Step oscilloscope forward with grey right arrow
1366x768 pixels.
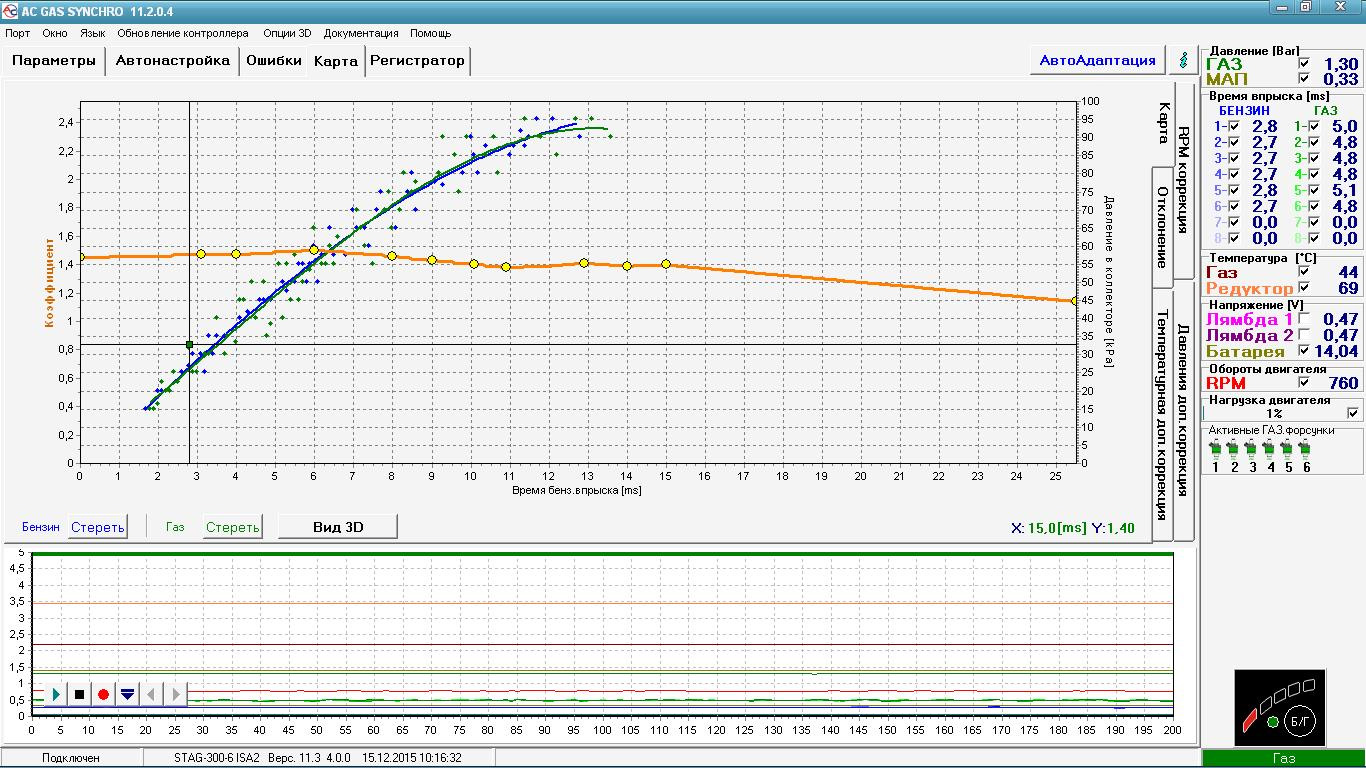[175, 694]
